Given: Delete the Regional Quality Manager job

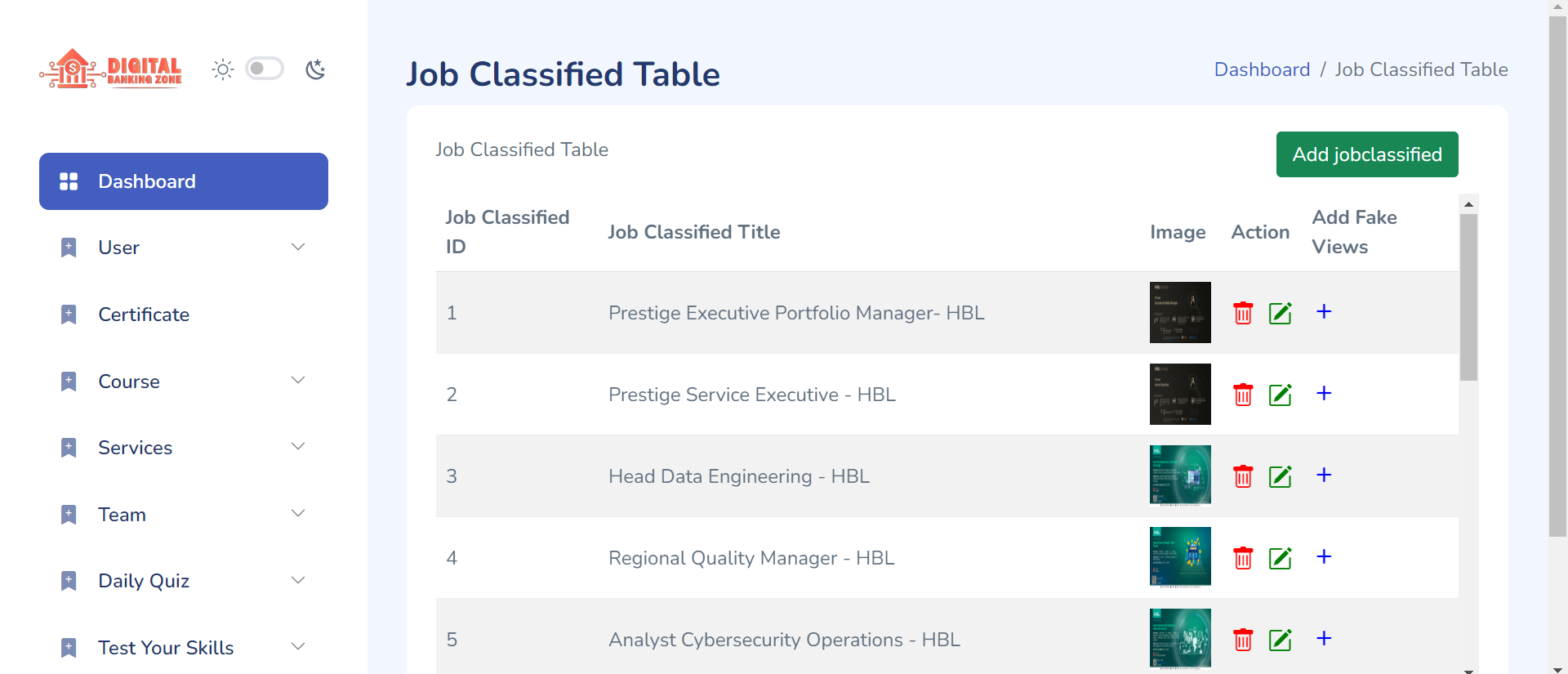Looking at the screenshot, I should point(1243,558).
